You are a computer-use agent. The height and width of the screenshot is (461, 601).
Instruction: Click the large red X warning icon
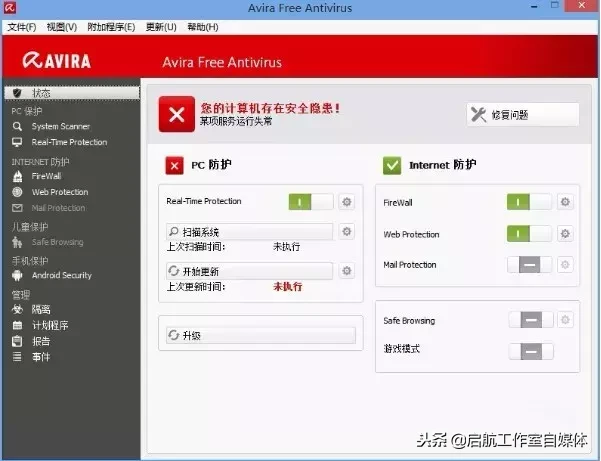(177, 114)
